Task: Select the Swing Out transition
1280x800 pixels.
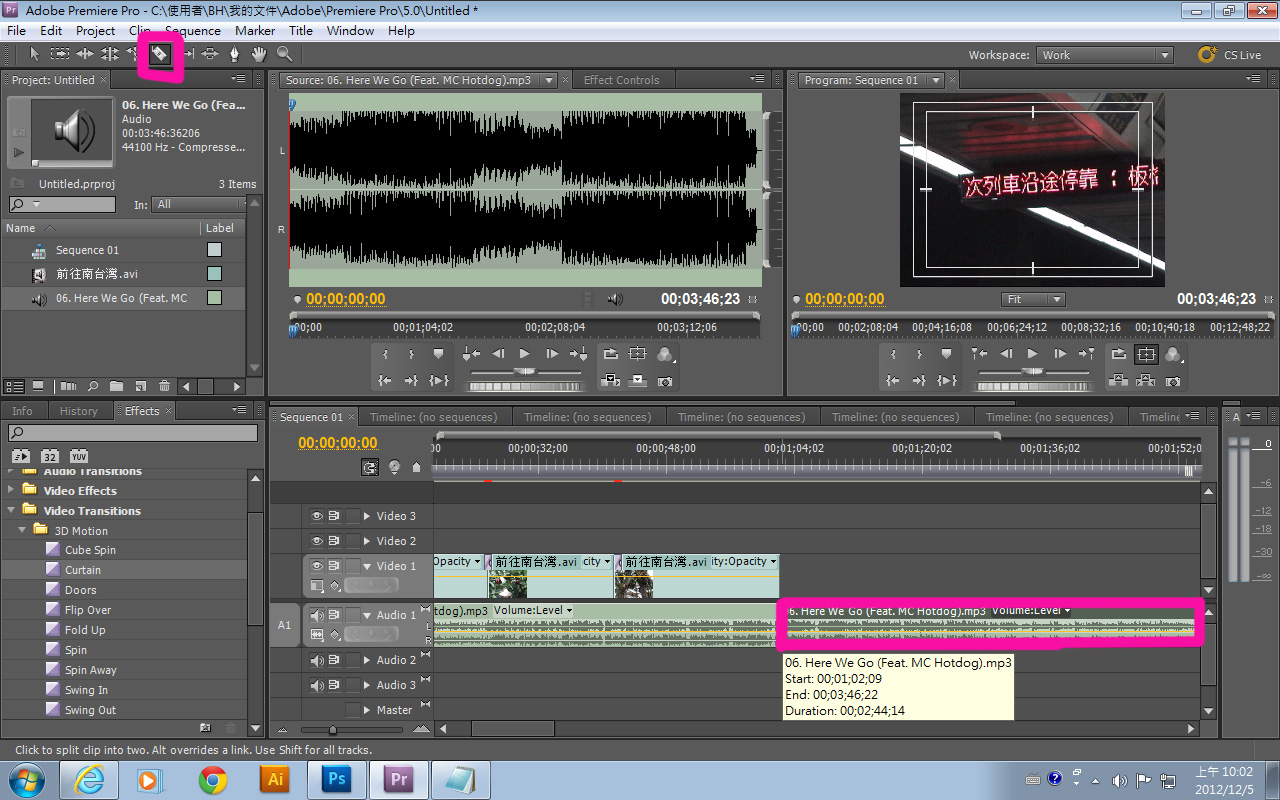Action: (90, 710)
